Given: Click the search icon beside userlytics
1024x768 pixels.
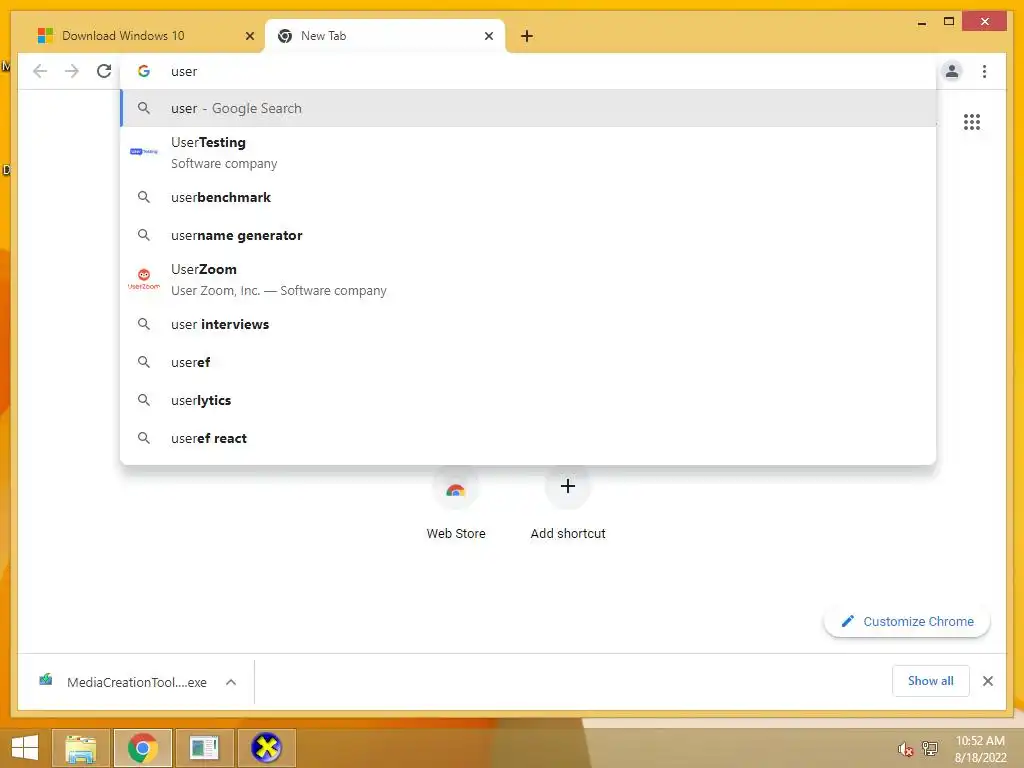Looking at the screenshot, I should [x=144, y=400].
